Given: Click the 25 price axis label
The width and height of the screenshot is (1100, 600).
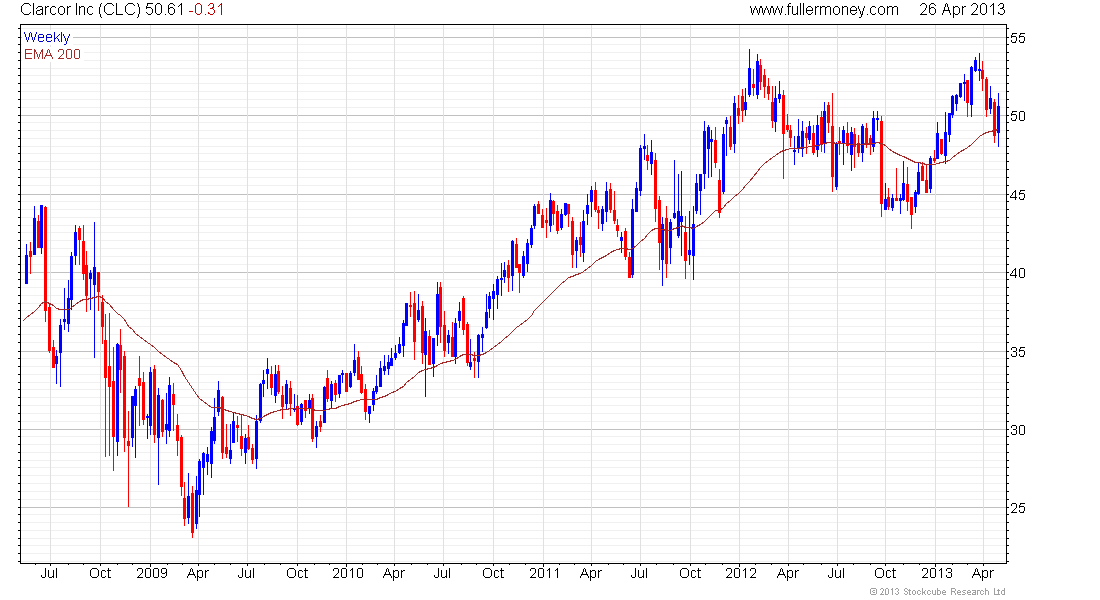Looking at the screenshot, I should pyautogui.click(x=1017, y=508).
